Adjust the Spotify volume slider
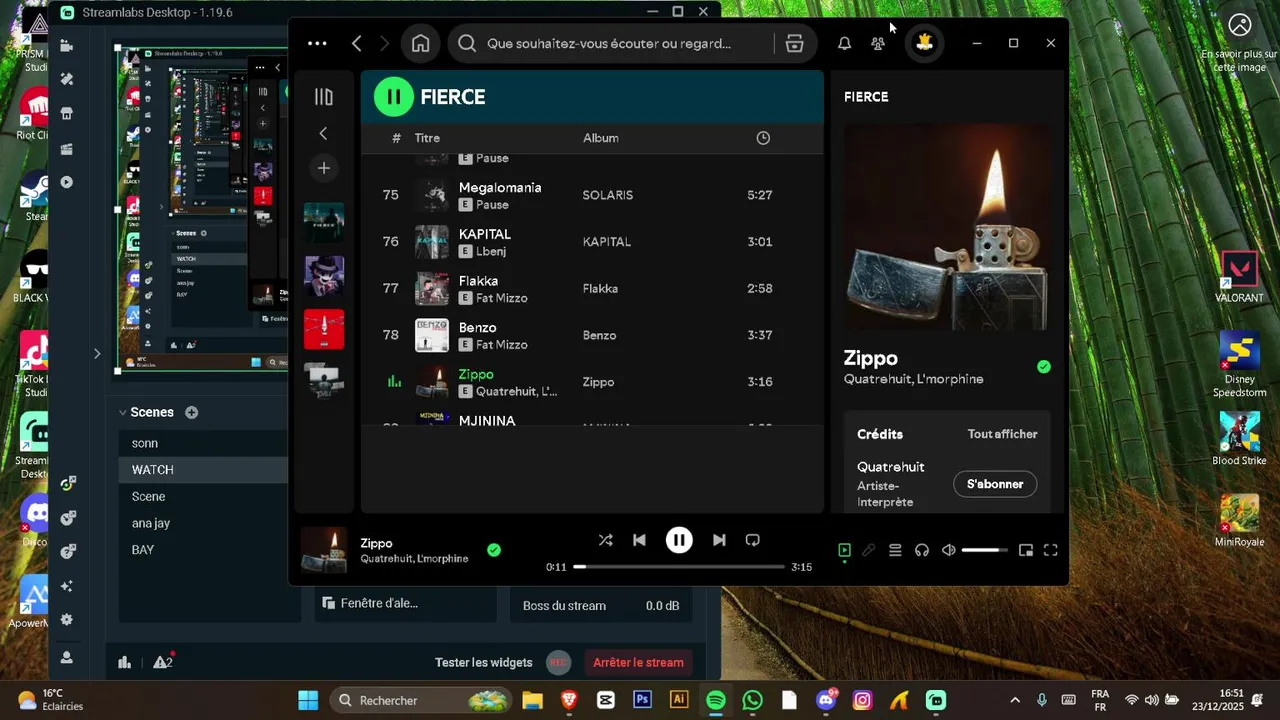Viewport: 1280px width, 720px height. [x=985, y=550]
